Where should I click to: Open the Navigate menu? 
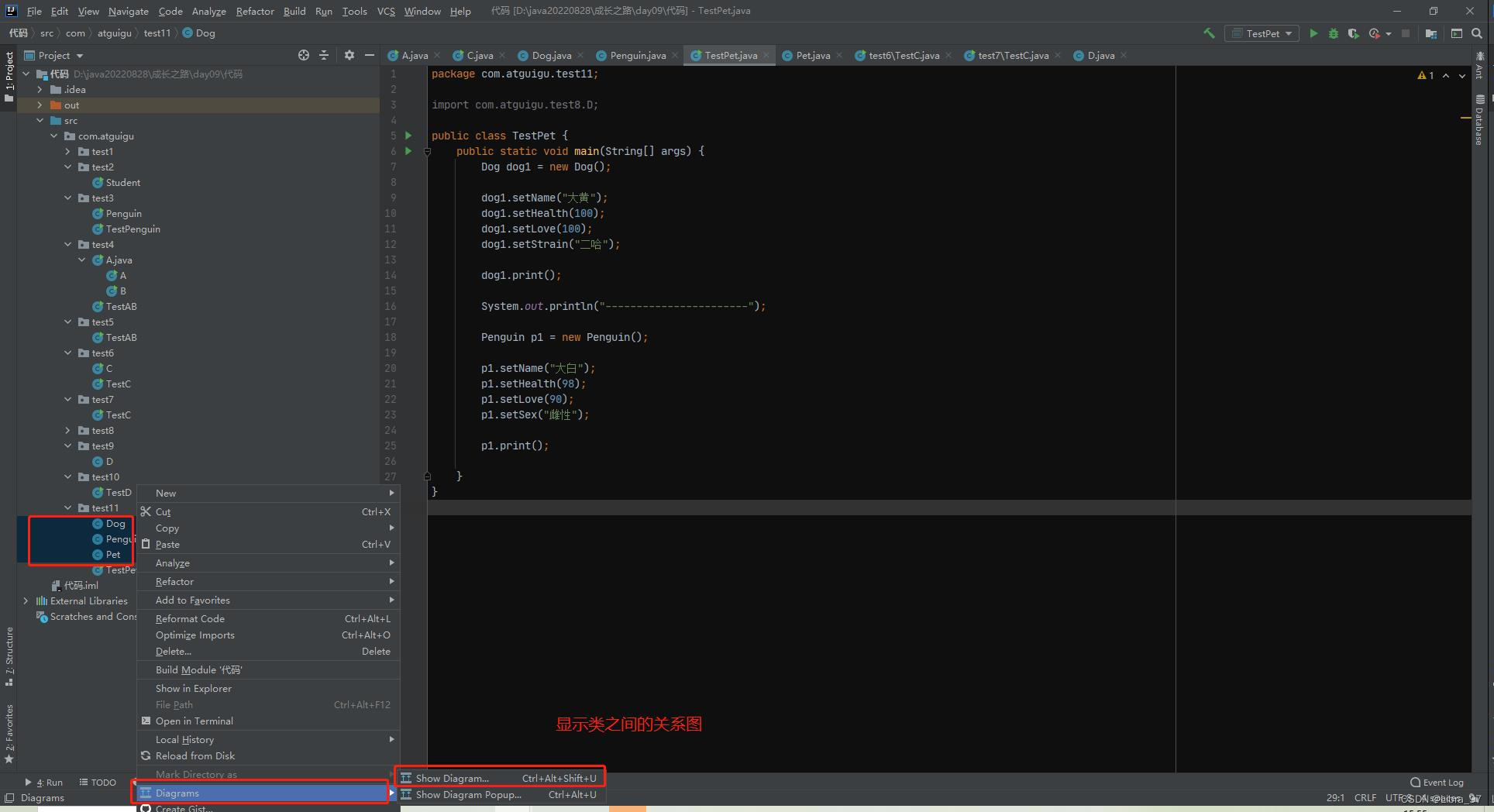click(x=129, y=11)
